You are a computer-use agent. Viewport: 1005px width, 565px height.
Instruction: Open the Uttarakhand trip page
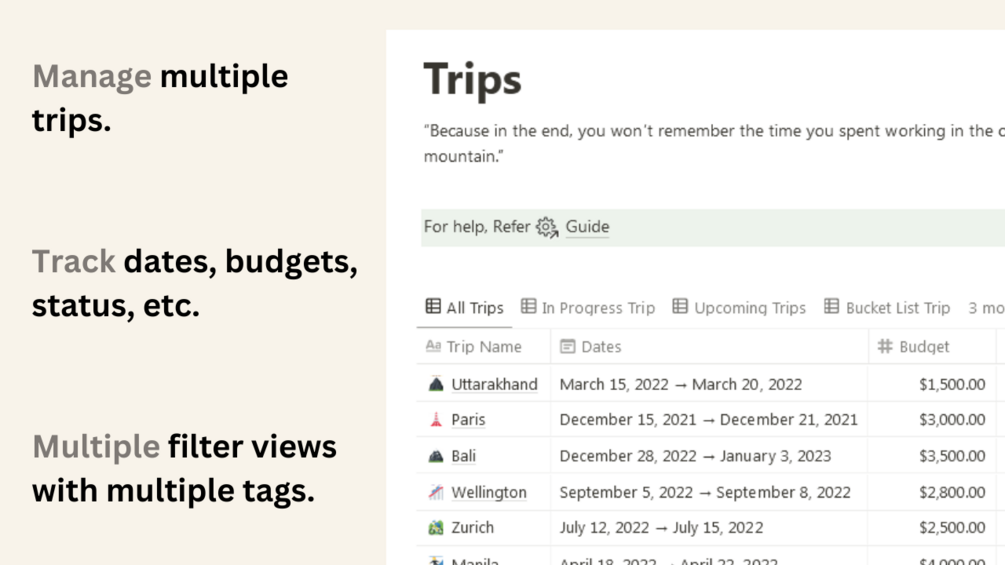point(494,384)
